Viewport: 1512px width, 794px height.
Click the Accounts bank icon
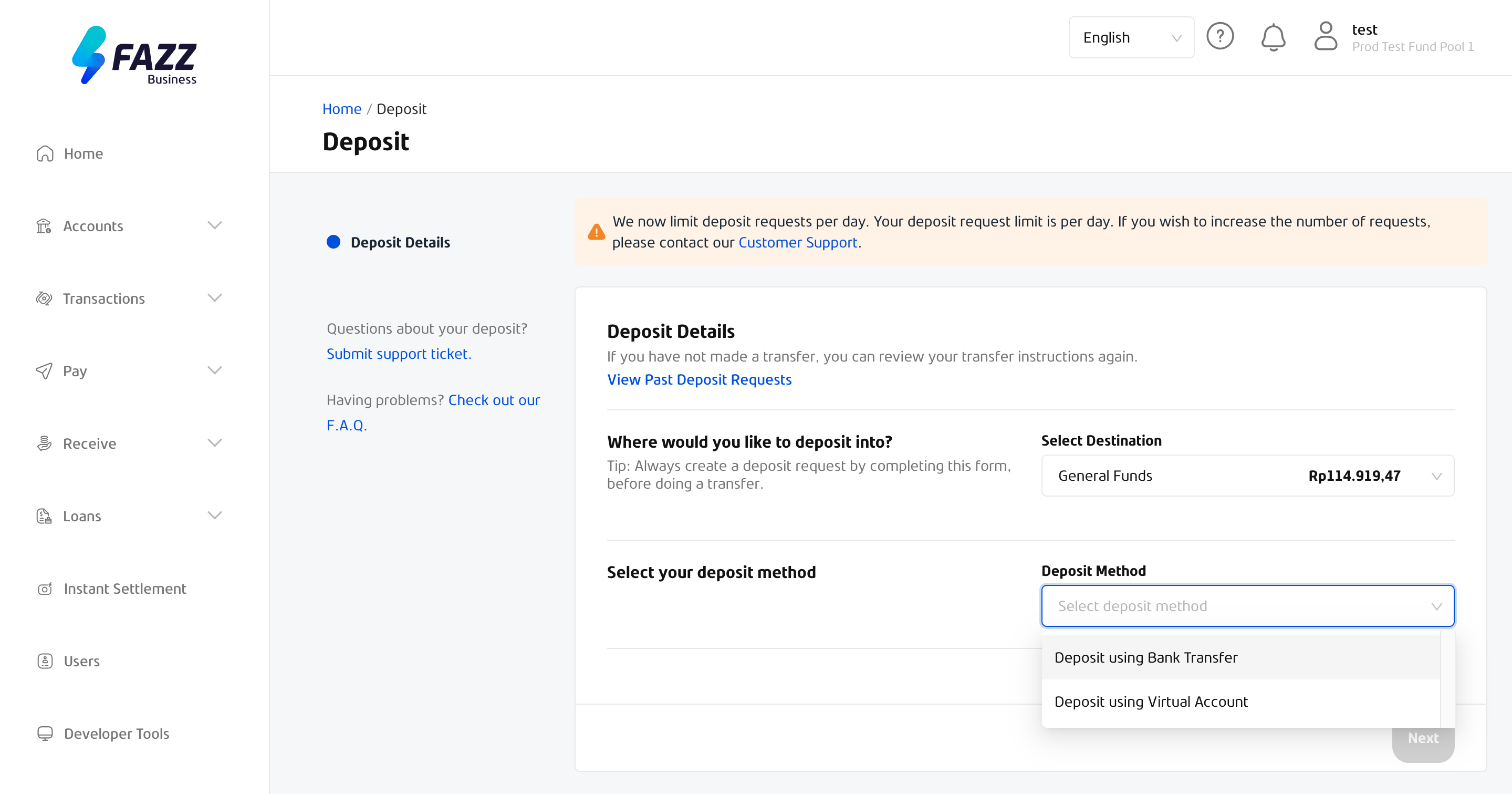(x=44, y=226)
